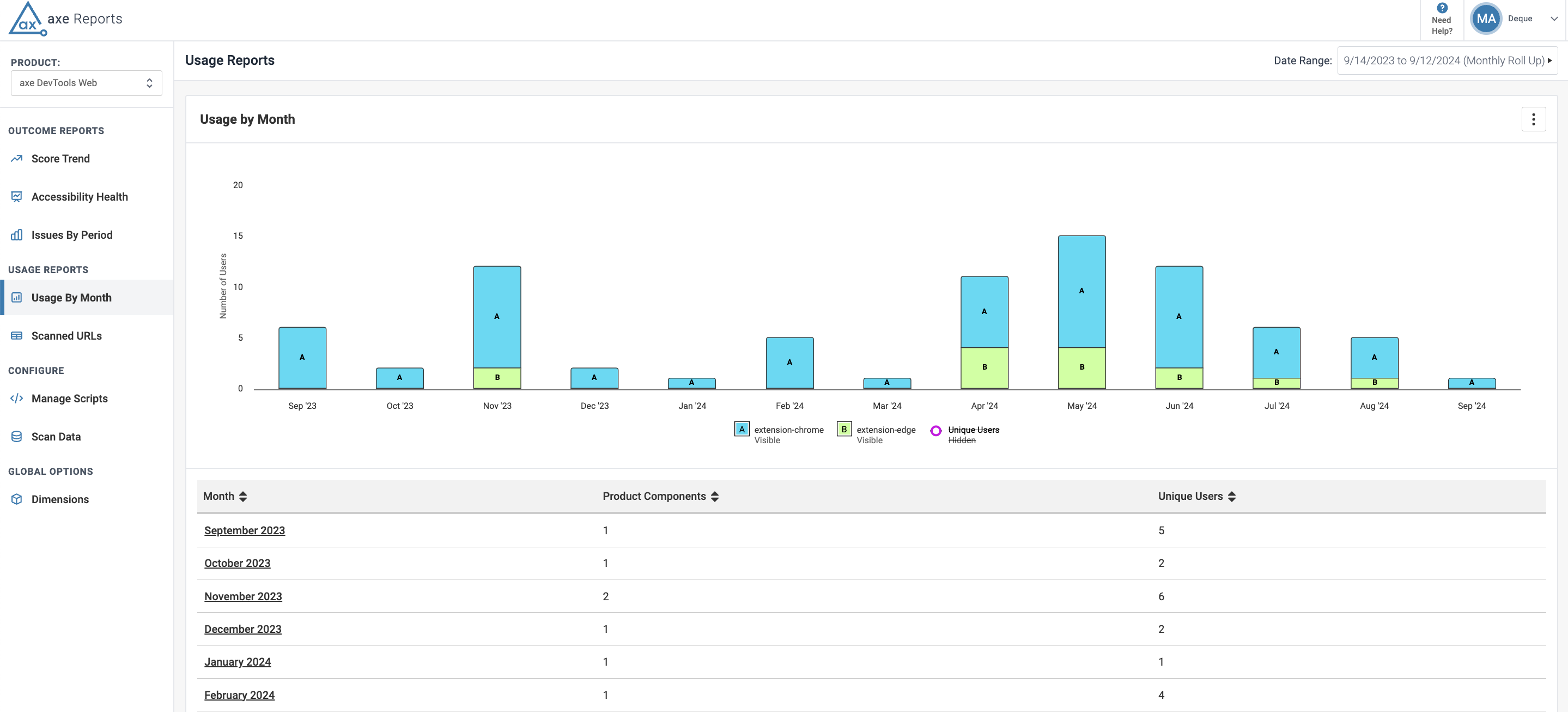
Task: Click the Scanned URLs table icon
Action: pyautogui.click(x=16, y=336)
